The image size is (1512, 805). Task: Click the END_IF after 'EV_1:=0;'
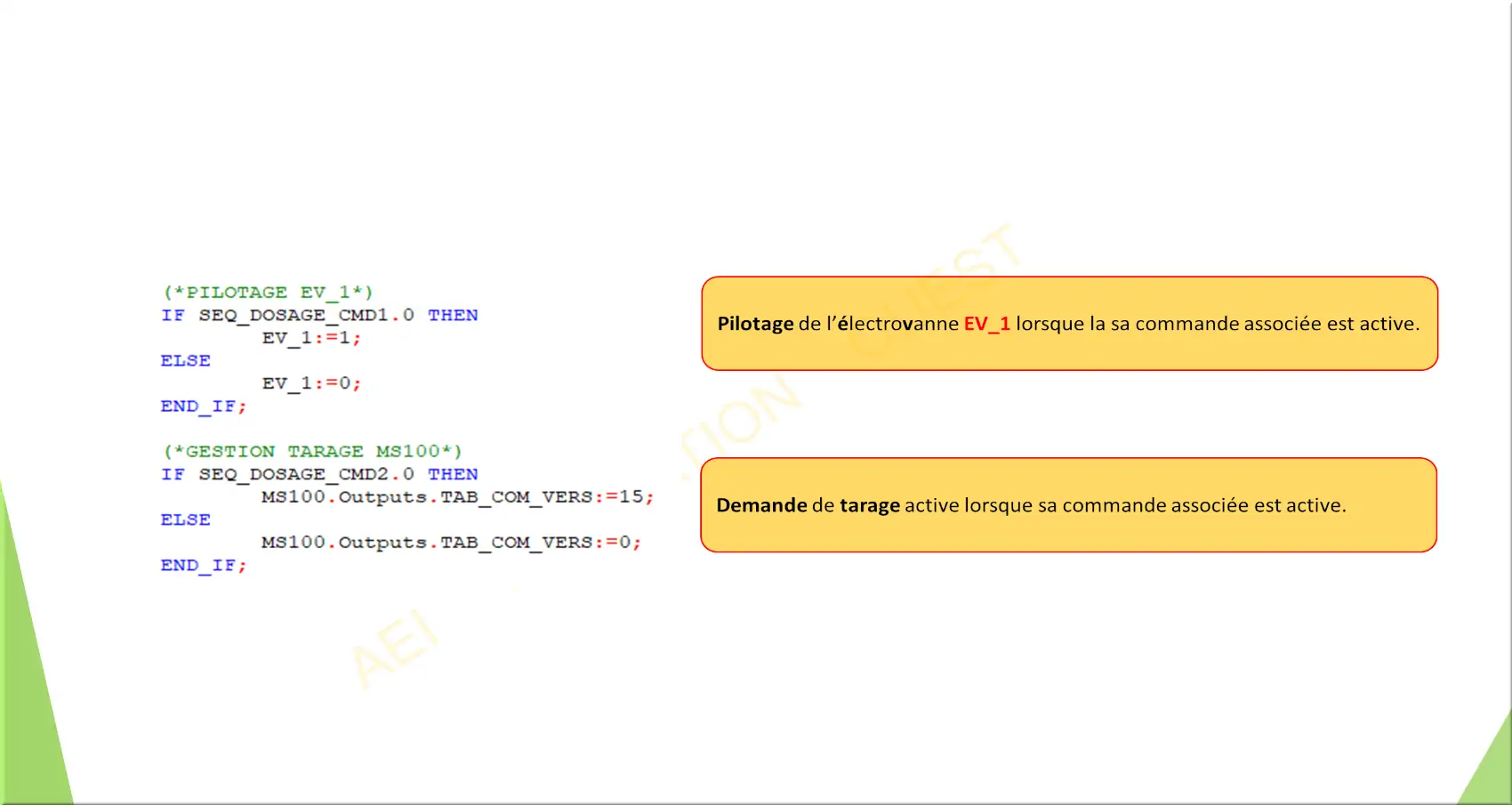[x=203, y=407]
